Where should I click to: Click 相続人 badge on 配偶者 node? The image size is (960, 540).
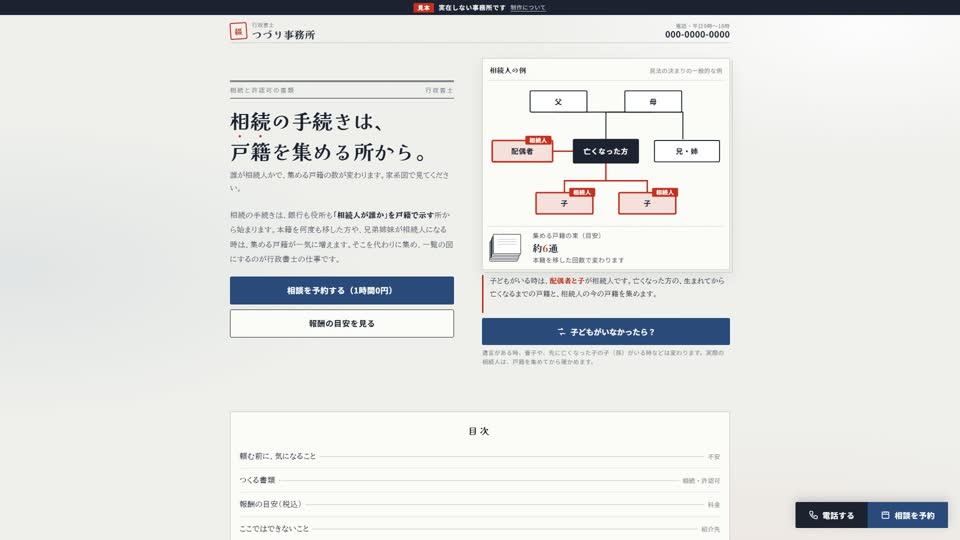538,140
